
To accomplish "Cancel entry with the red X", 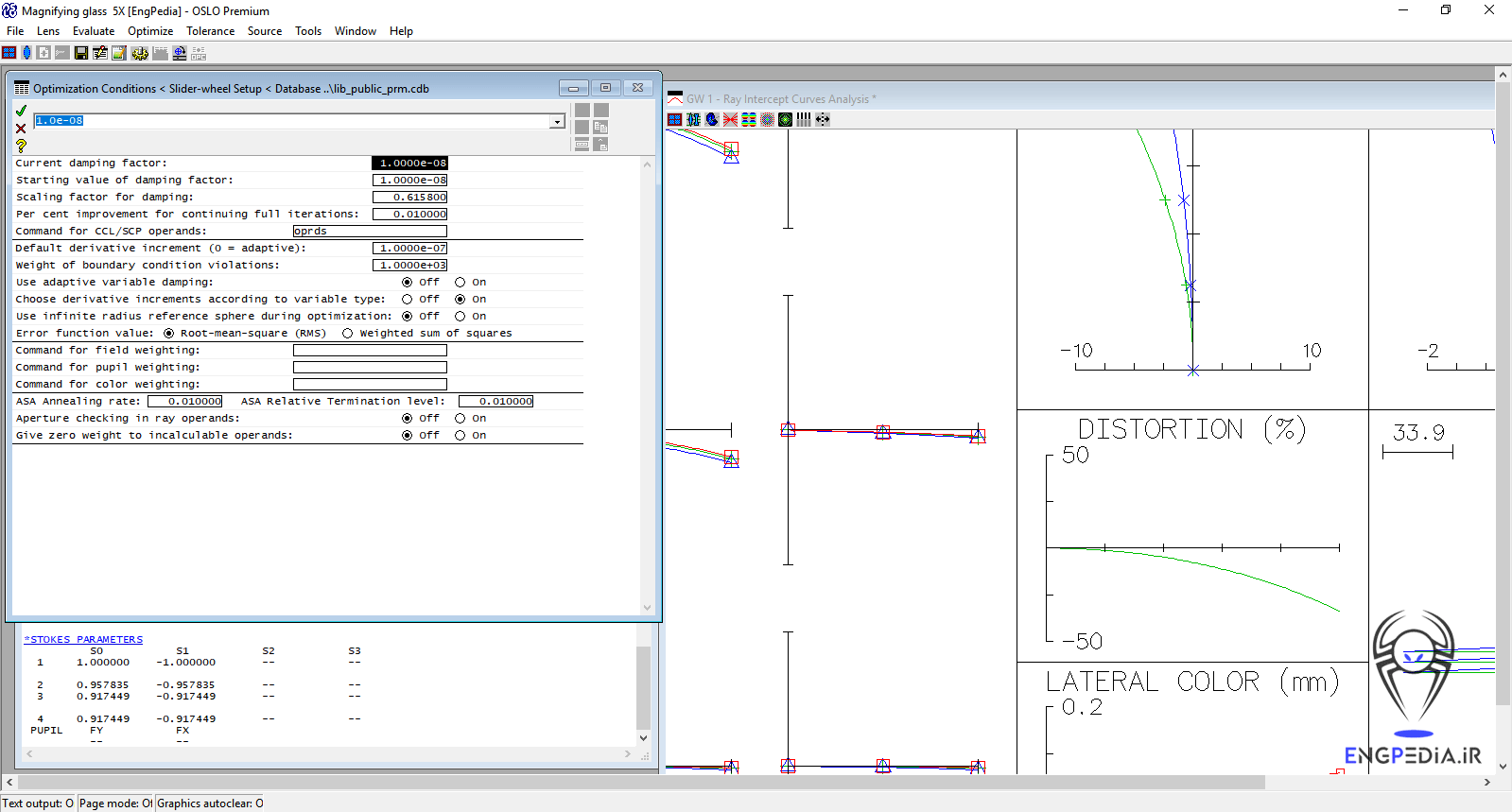I will click(x=21, y=129).
